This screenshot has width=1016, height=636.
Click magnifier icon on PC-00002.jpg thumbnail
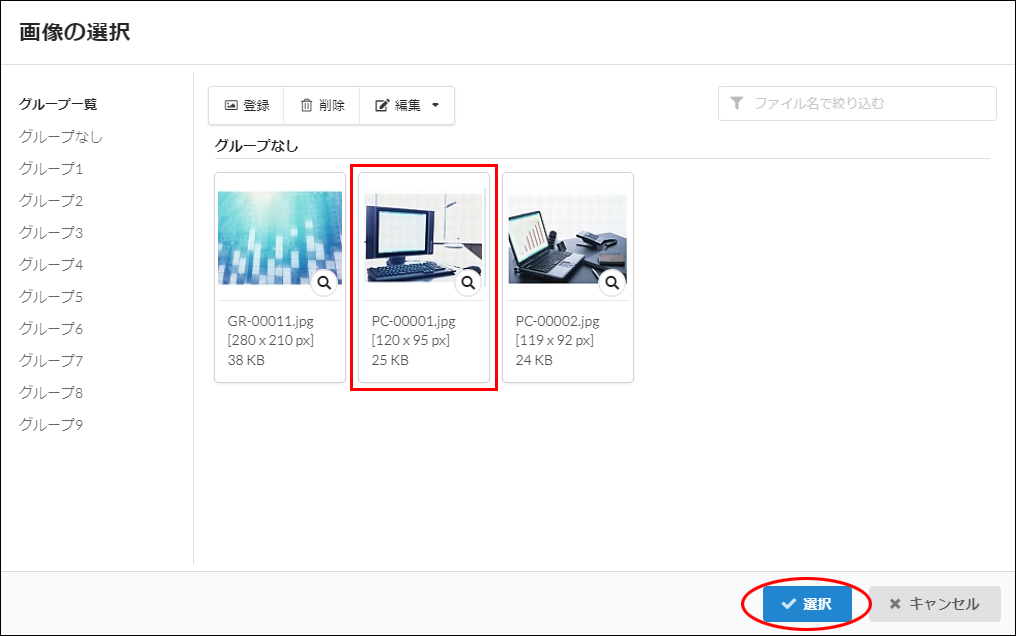612,283
